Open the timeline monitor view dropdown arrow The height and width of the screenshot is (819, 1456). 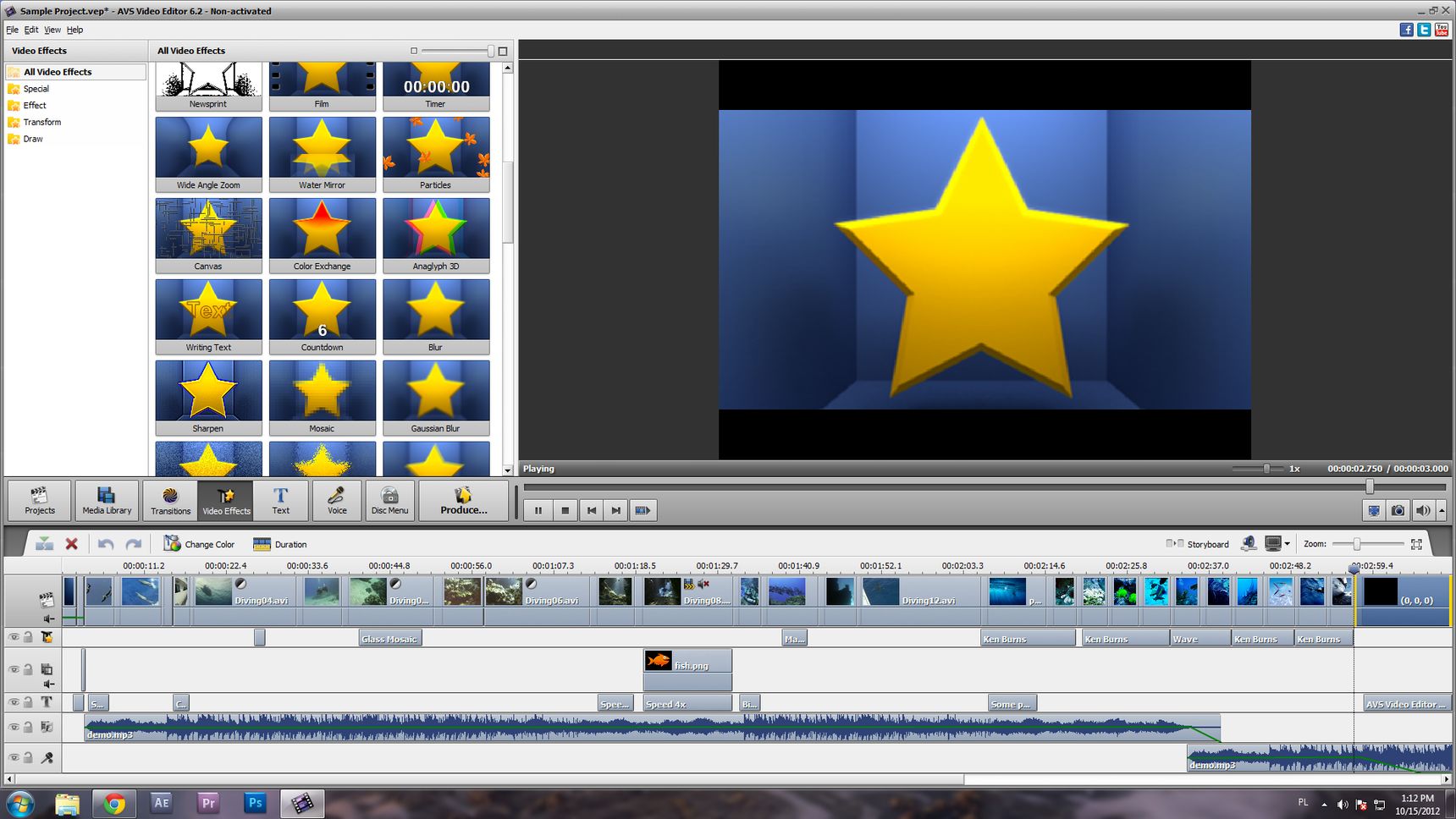click(x=1288, y=544)
